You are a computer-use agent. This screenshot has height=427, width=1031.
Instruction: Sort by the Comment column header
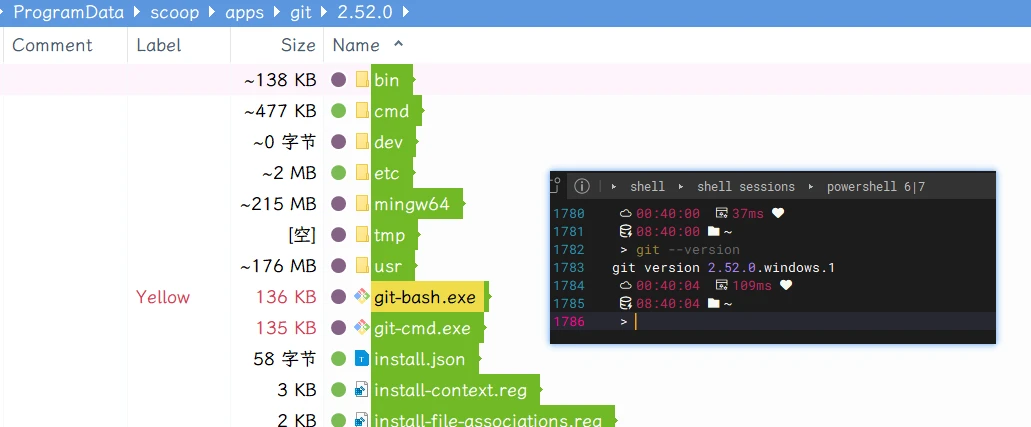point(52,45)
